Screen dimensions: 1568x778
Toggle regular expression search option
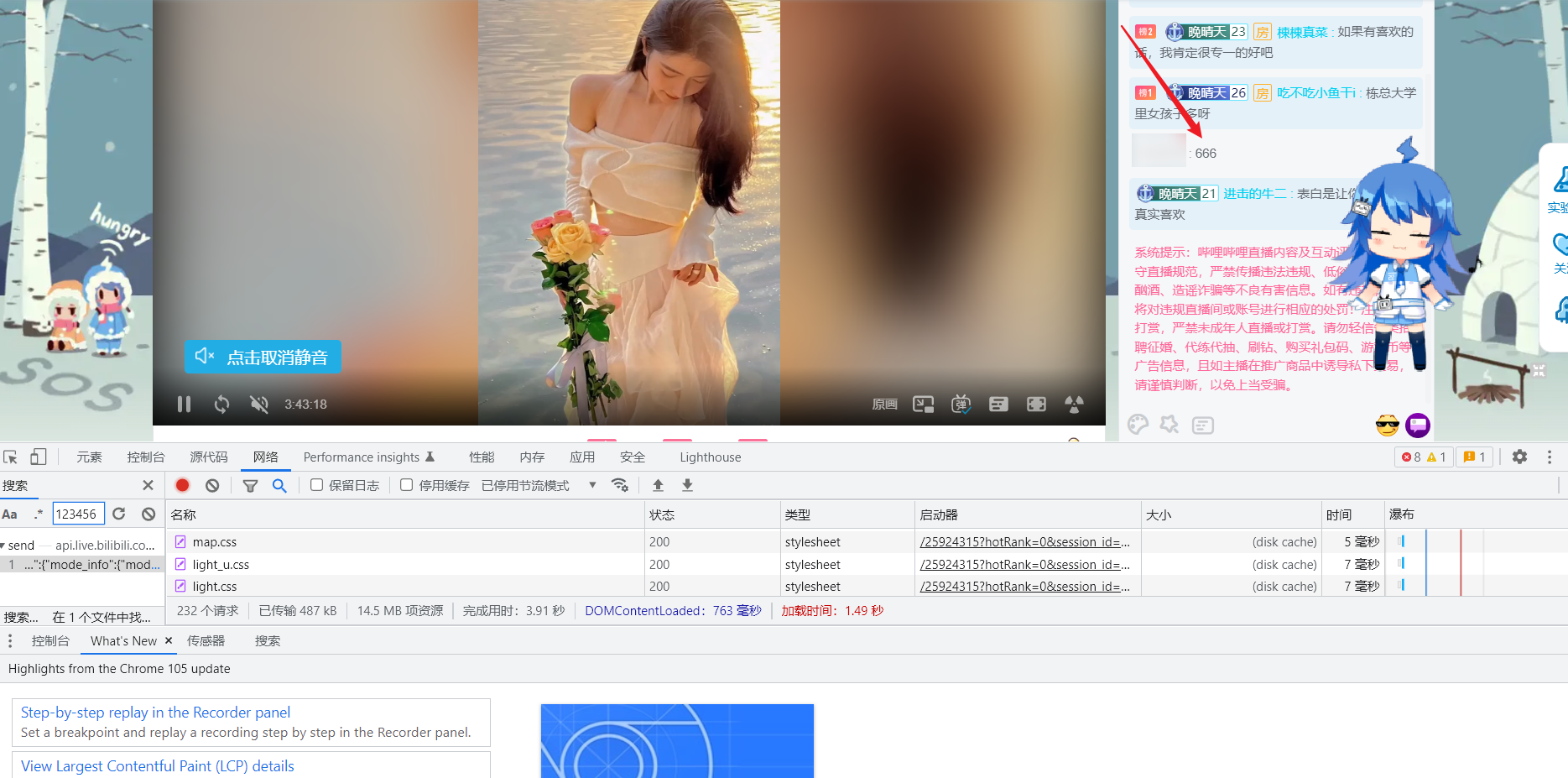coord(38,514)
